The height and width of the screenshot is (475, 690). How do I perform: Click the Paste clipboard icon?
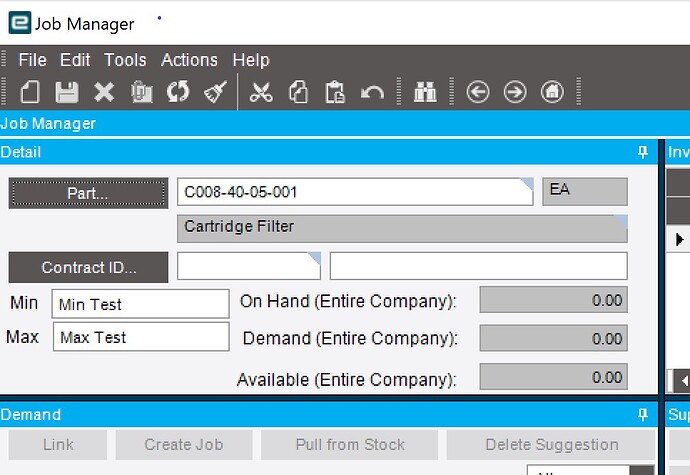[335, 92]
